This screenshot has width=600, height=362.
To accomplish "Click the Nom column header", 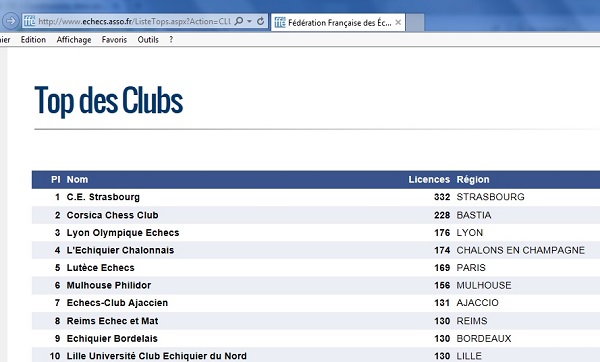I will pos(77,179).
